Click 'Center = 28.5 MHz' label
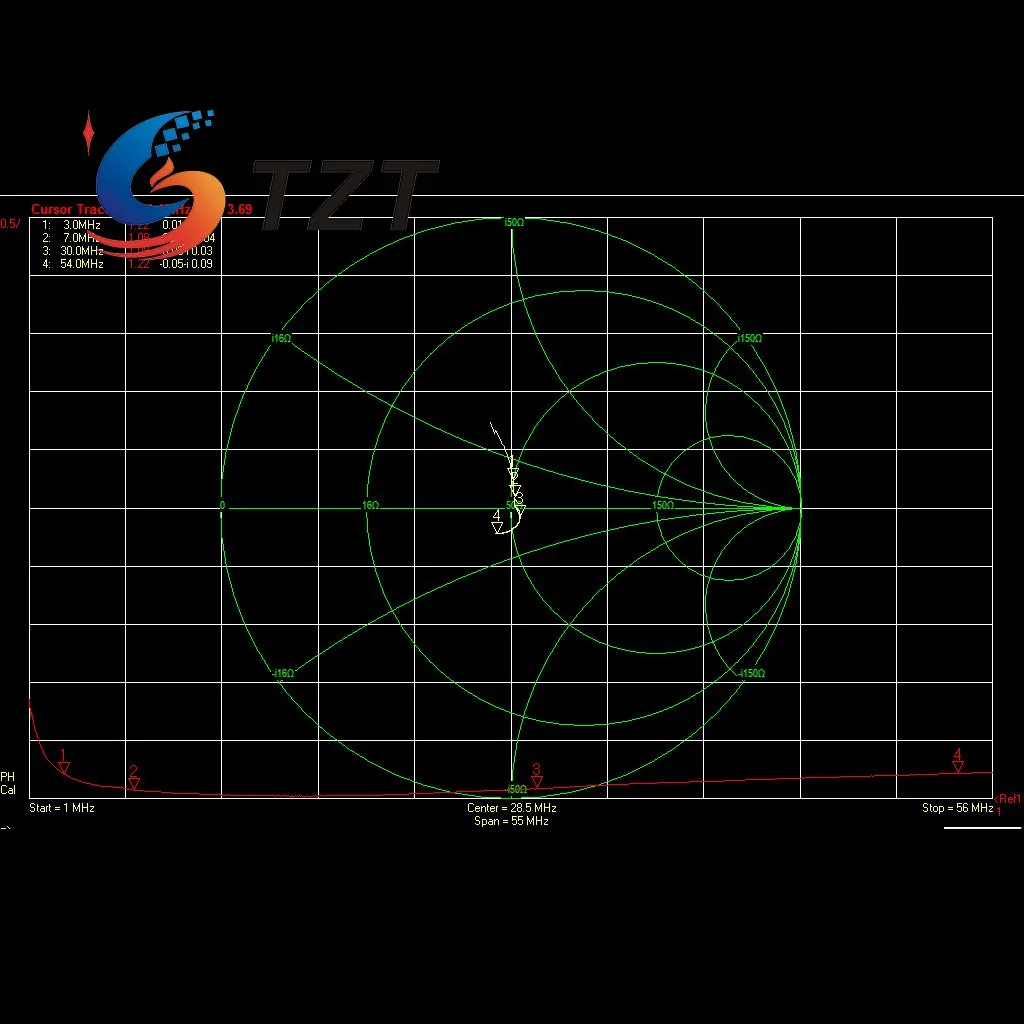The width and height of the screenshot is (1024, 1024). tap(511, 808)
